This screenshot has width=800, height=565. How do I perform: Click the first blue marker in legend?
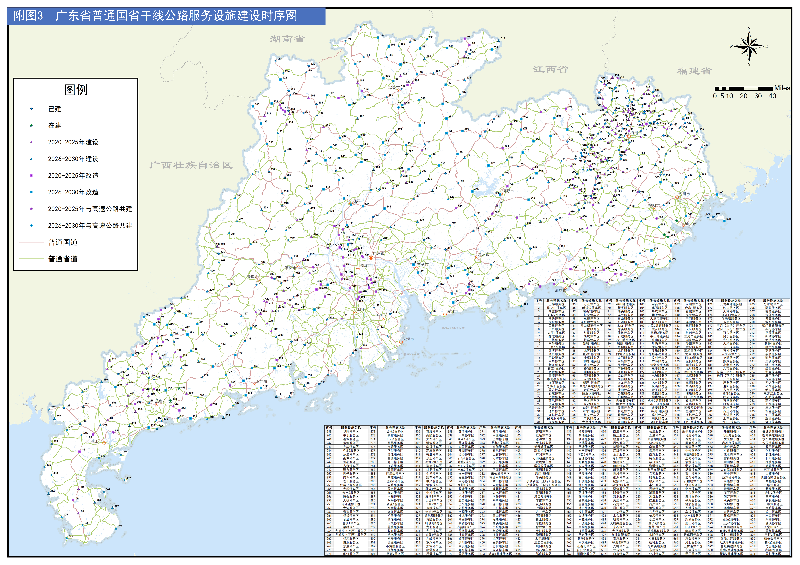(x=31, y=108)
